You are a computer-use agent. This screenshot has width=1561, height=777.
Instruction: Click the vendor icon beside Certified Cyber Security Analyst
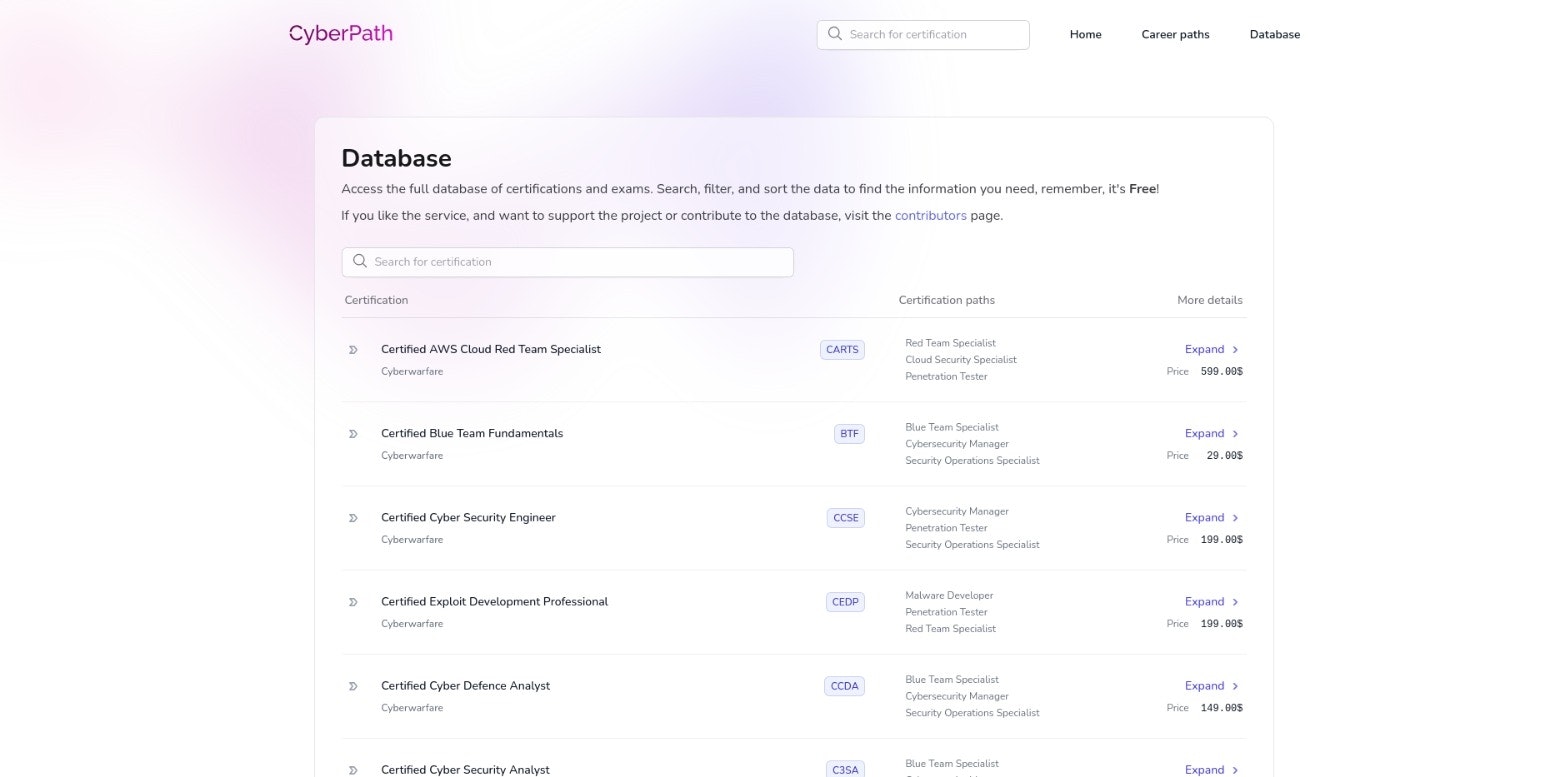pyautogui.click(x=353, y=770)
